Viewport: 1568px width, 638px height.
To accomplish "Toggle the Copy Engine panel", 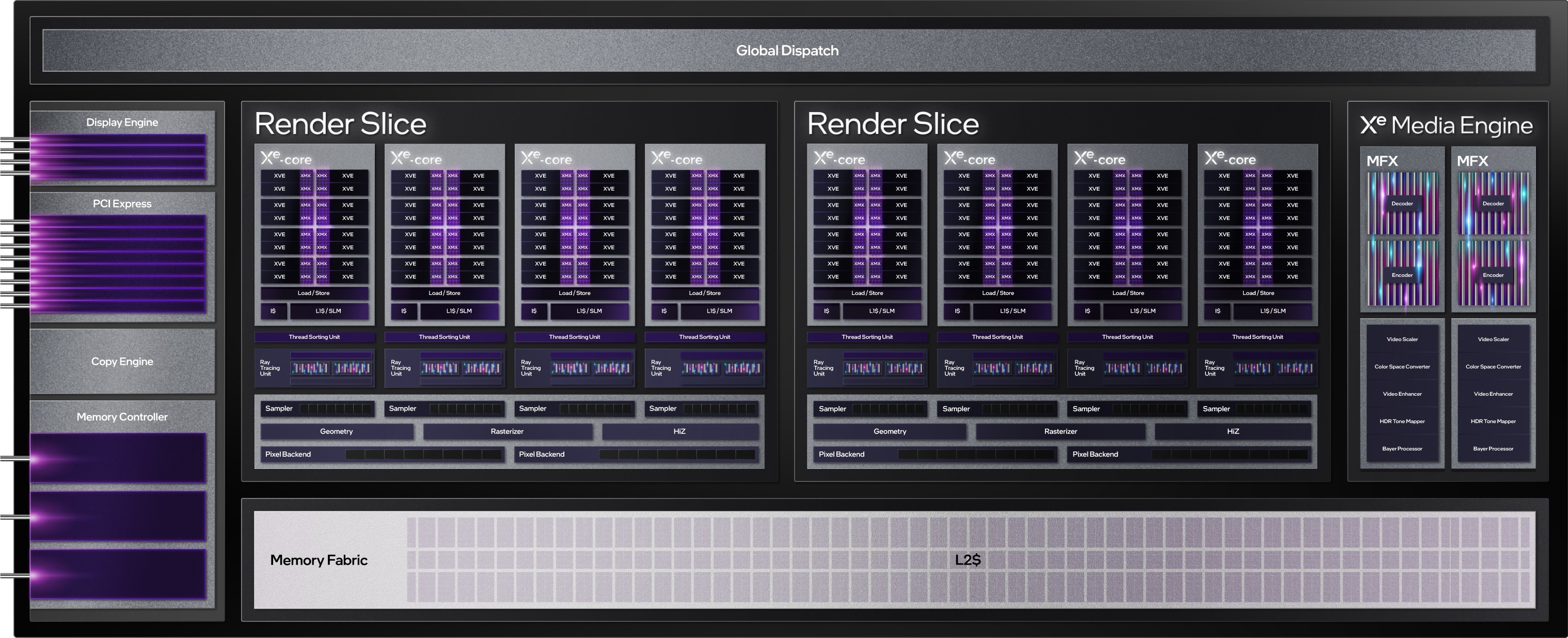I will click(x=122, y=361).
